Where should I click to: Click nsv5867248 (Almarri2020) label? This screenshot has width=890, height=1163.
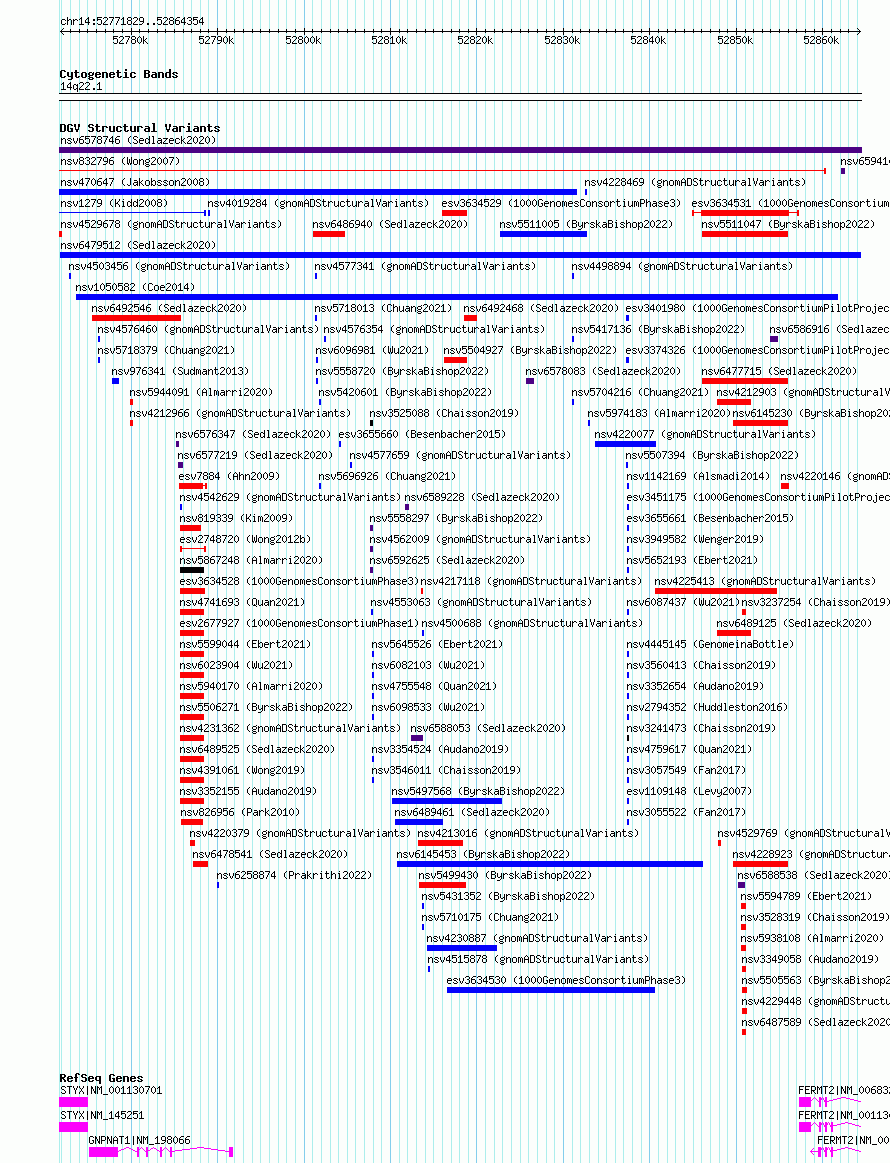tap(251, 560)
